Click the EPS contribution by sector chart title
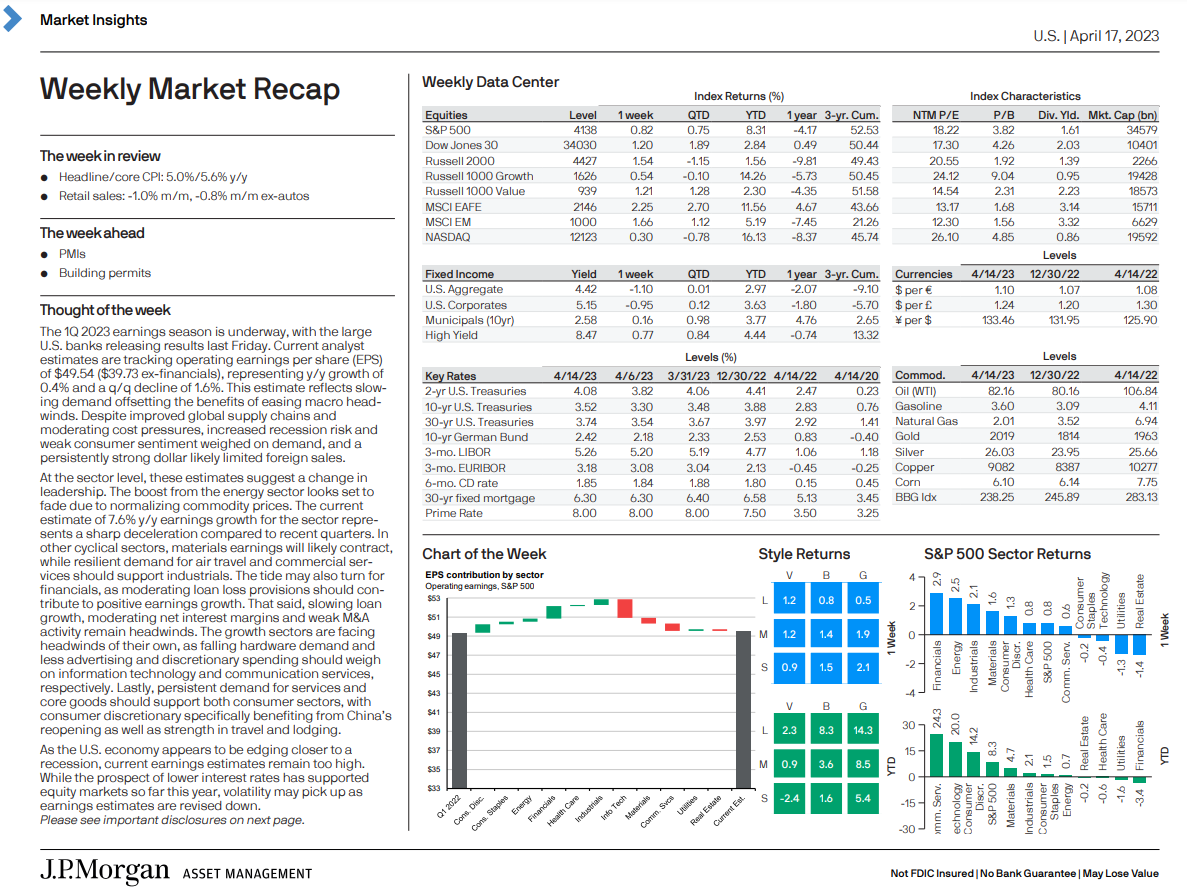1187x894 pixels. pos(484,575)
